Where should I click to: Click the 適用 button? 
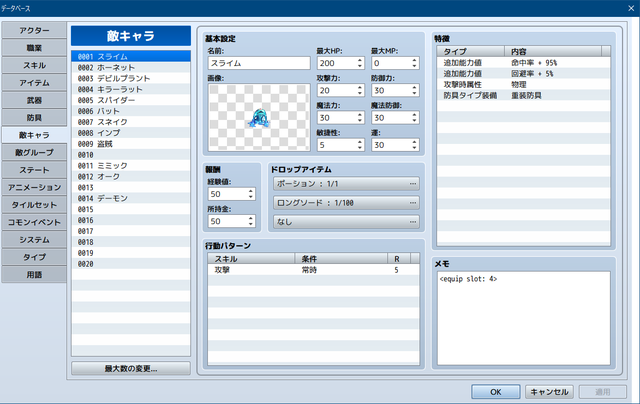coord(602,392)
